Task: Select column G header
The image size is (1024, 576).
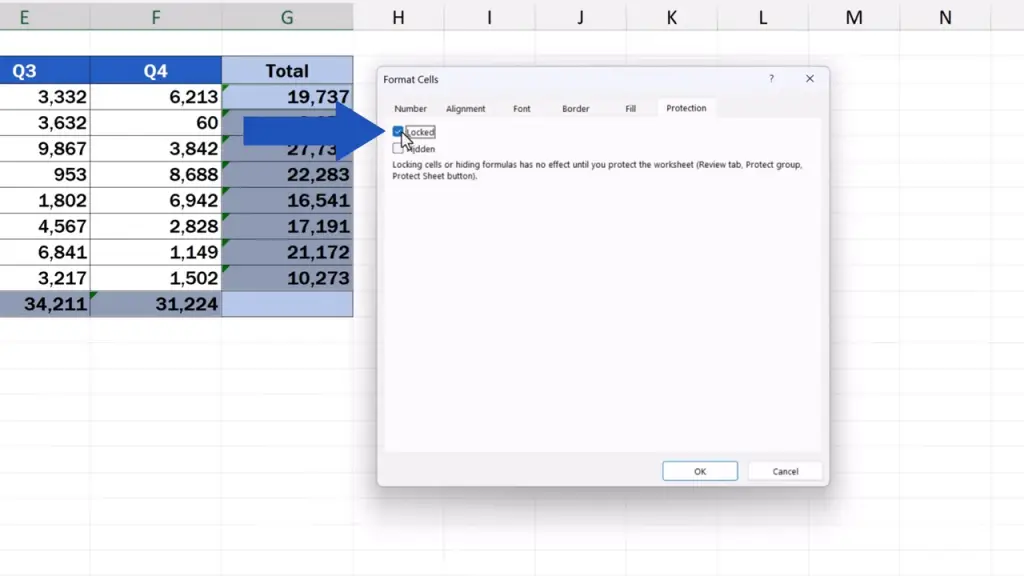Action: click(287, 16)
